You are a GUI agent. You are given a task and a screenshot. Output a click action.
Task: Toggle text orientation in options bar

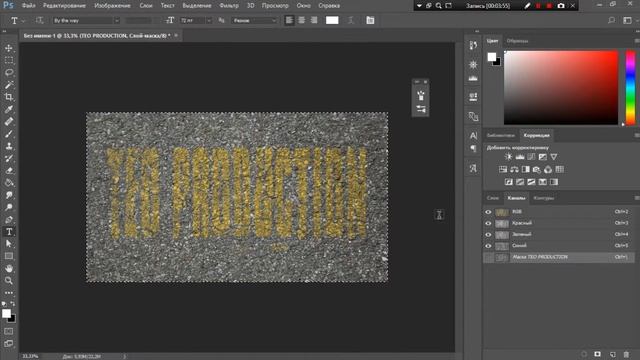tap(40, 20)
